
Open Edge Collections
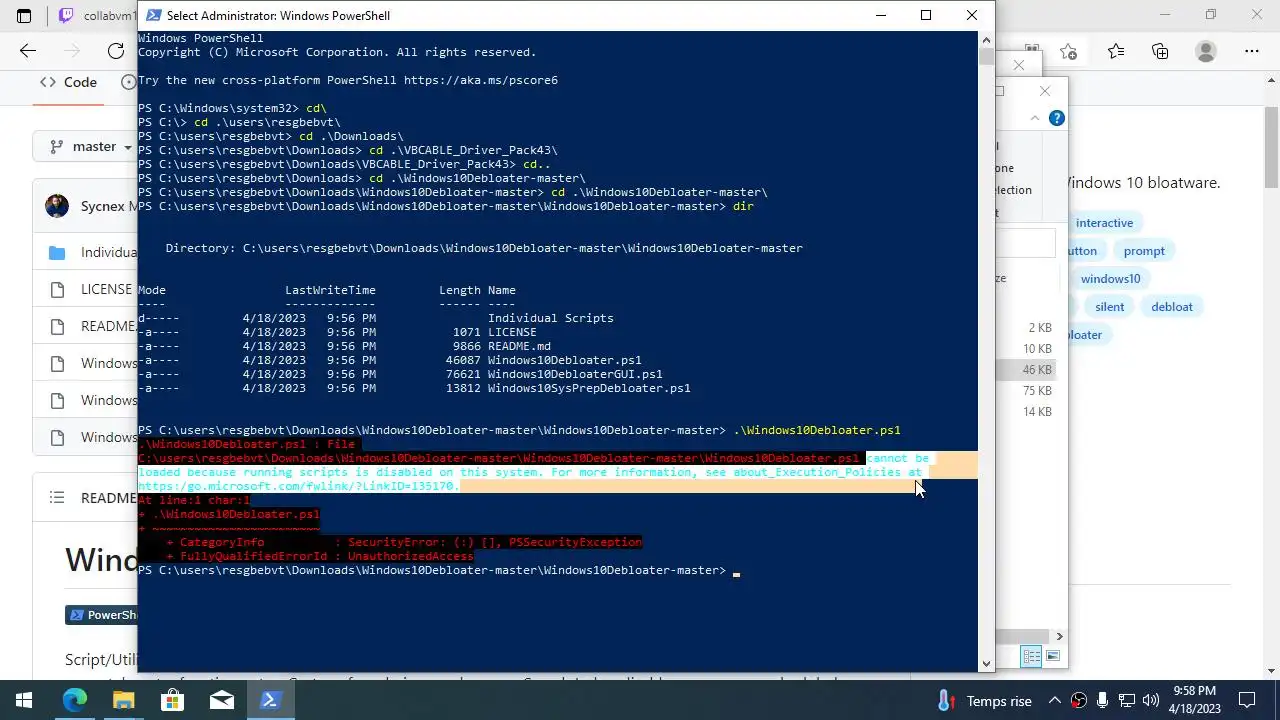click(x=1160, y=51)
